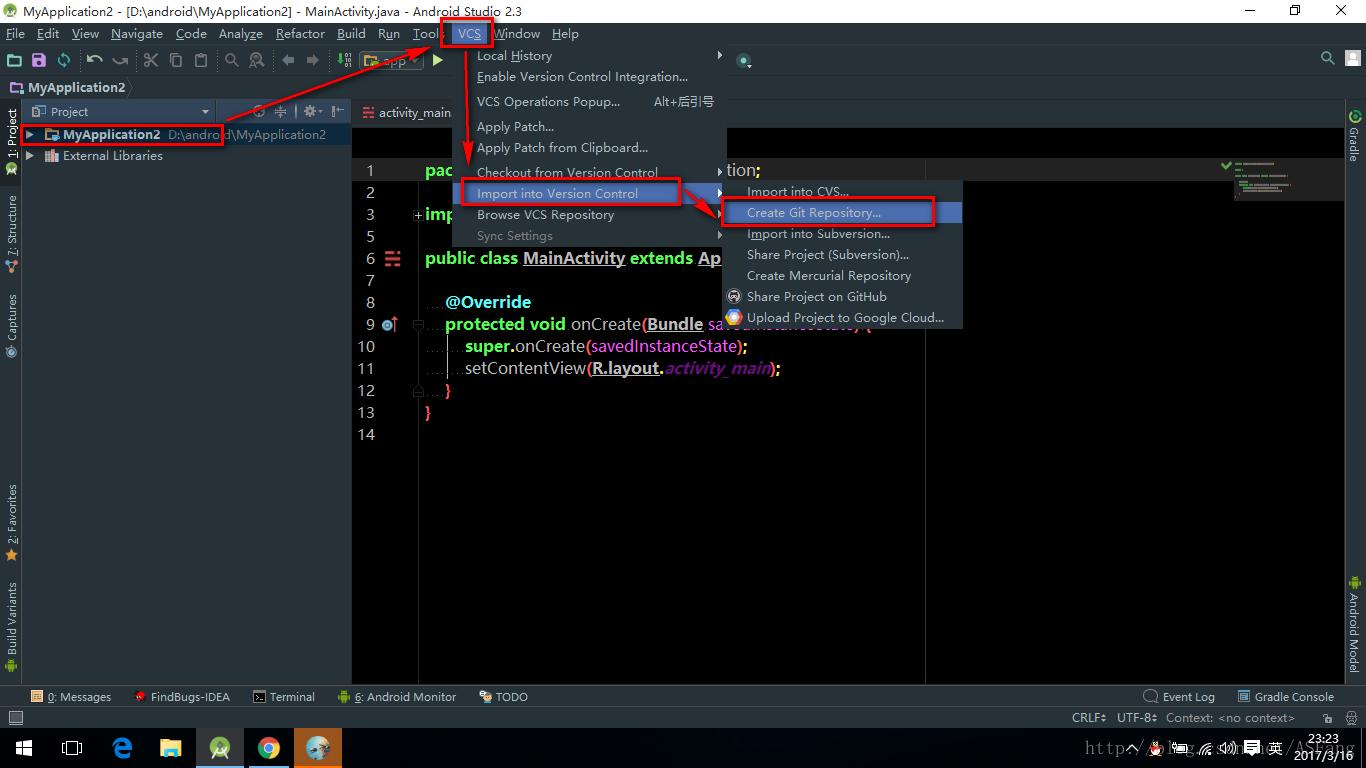Open the Terminal tool window
1366x768 pixels.
tap(283, 697)
